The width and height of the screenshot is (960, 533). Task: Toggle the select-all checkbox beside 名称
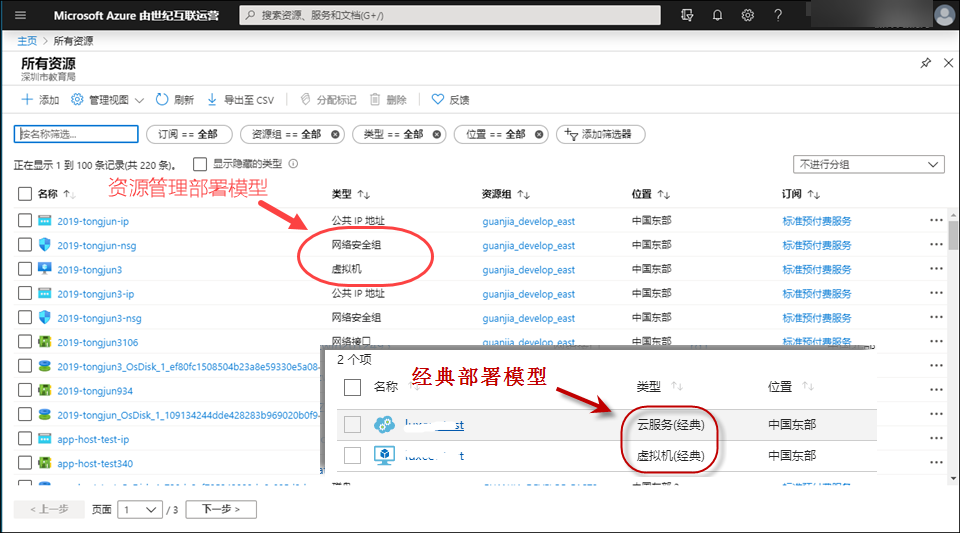click(25, 194)
